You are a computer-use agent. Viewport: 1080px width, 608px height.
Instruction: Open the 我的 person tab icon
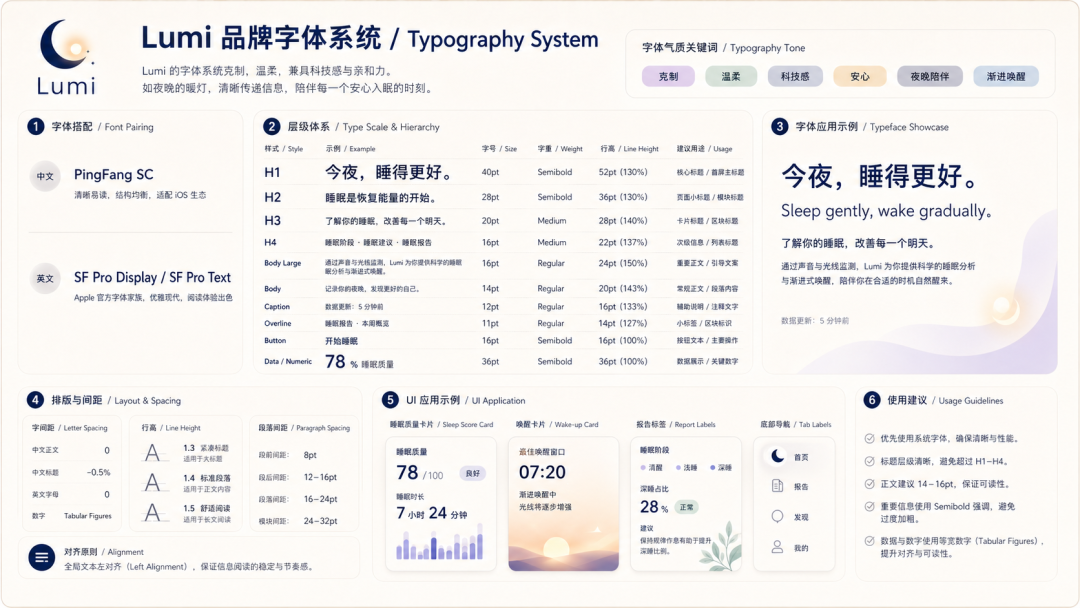pyautogui.click(x=778, y=547)
